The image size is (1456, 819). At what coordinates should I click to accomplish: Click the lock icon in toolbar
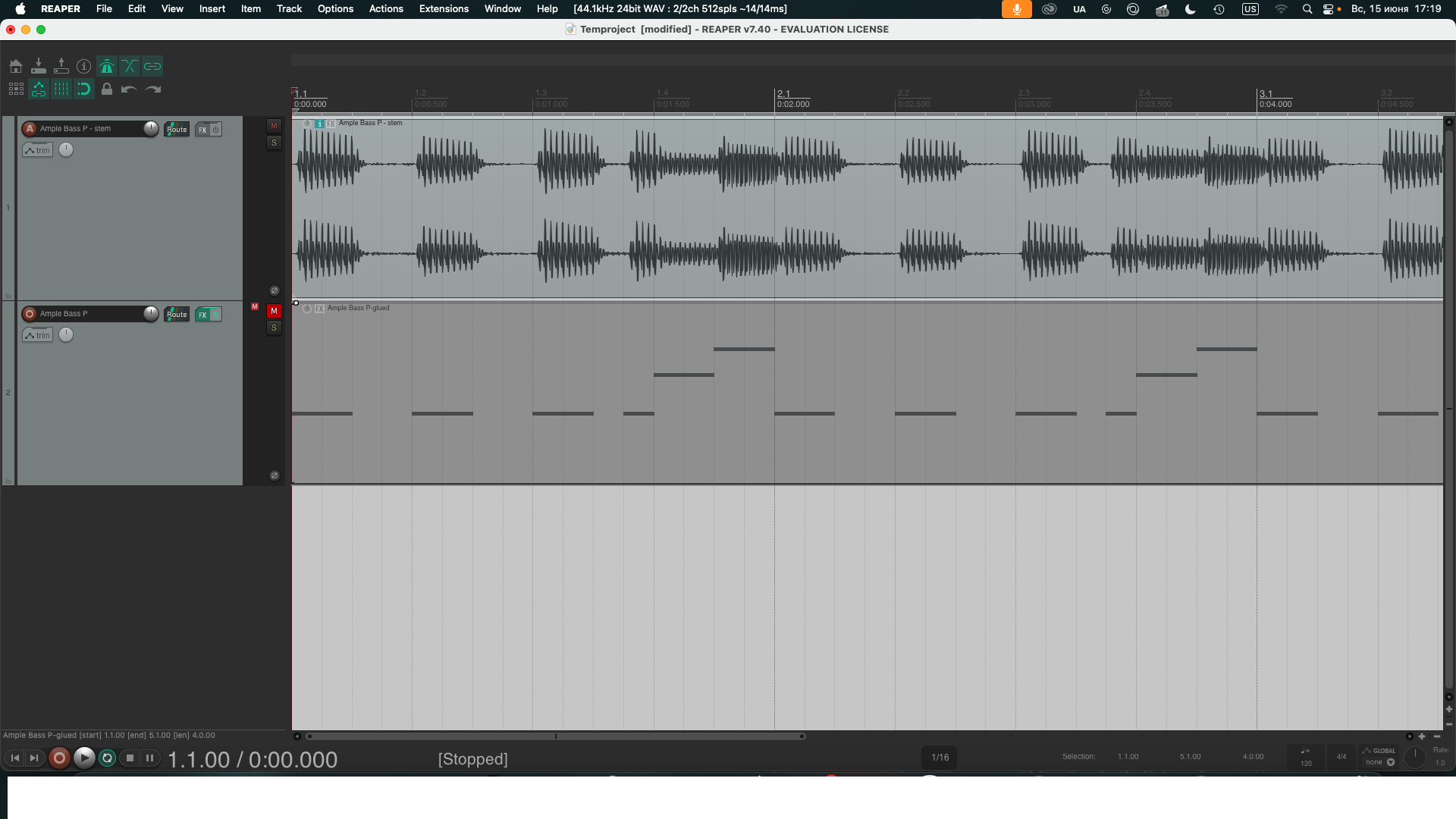[x=107, y=89]
